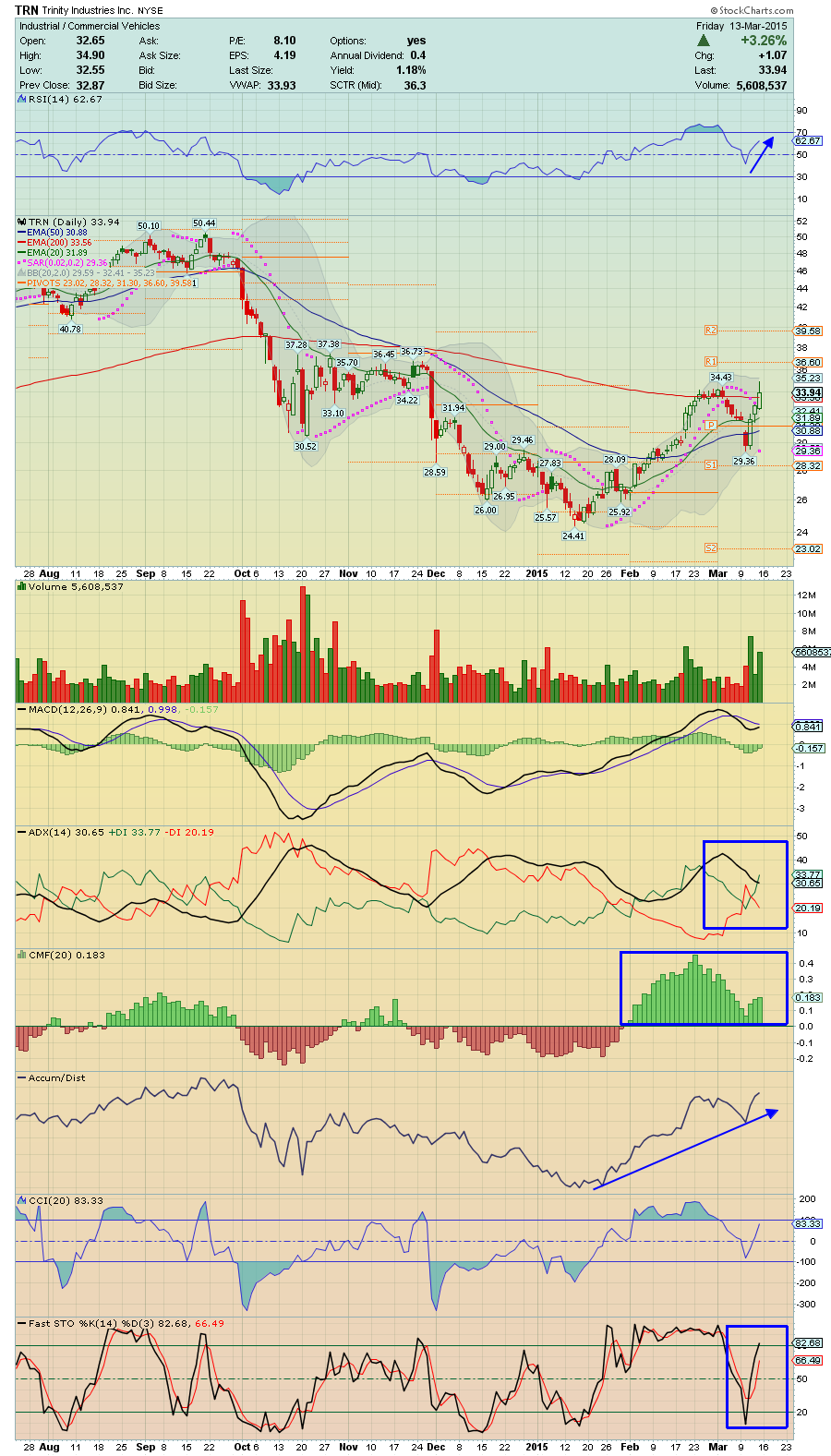This screenshot has height=1456, width=831.
Task: Click the SCTR (Mid) value 36.3
Action: pyautogui.click(x=415, y=85)
